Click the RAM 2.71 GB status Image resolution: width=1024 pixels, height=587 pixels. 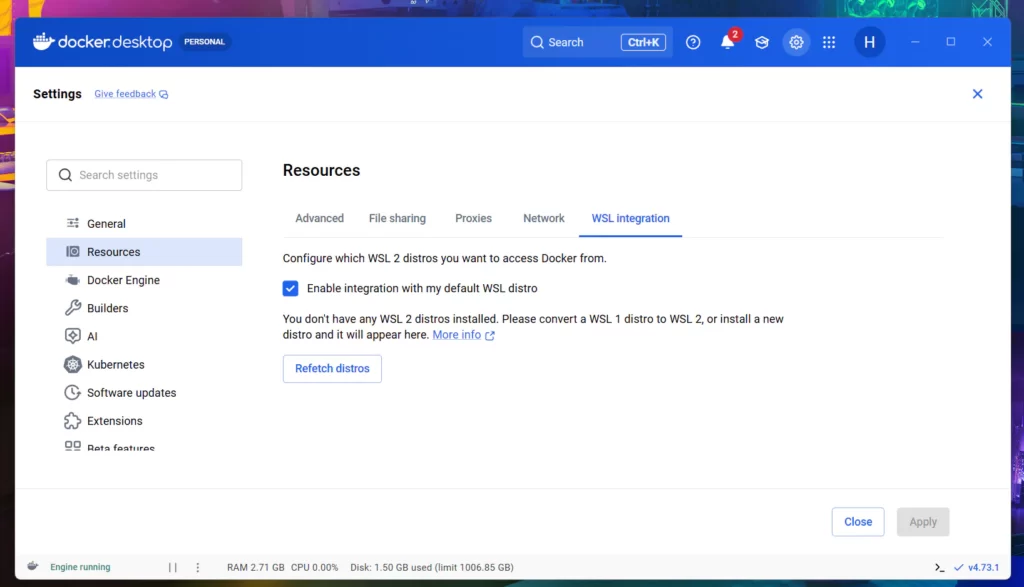(255, 567)
